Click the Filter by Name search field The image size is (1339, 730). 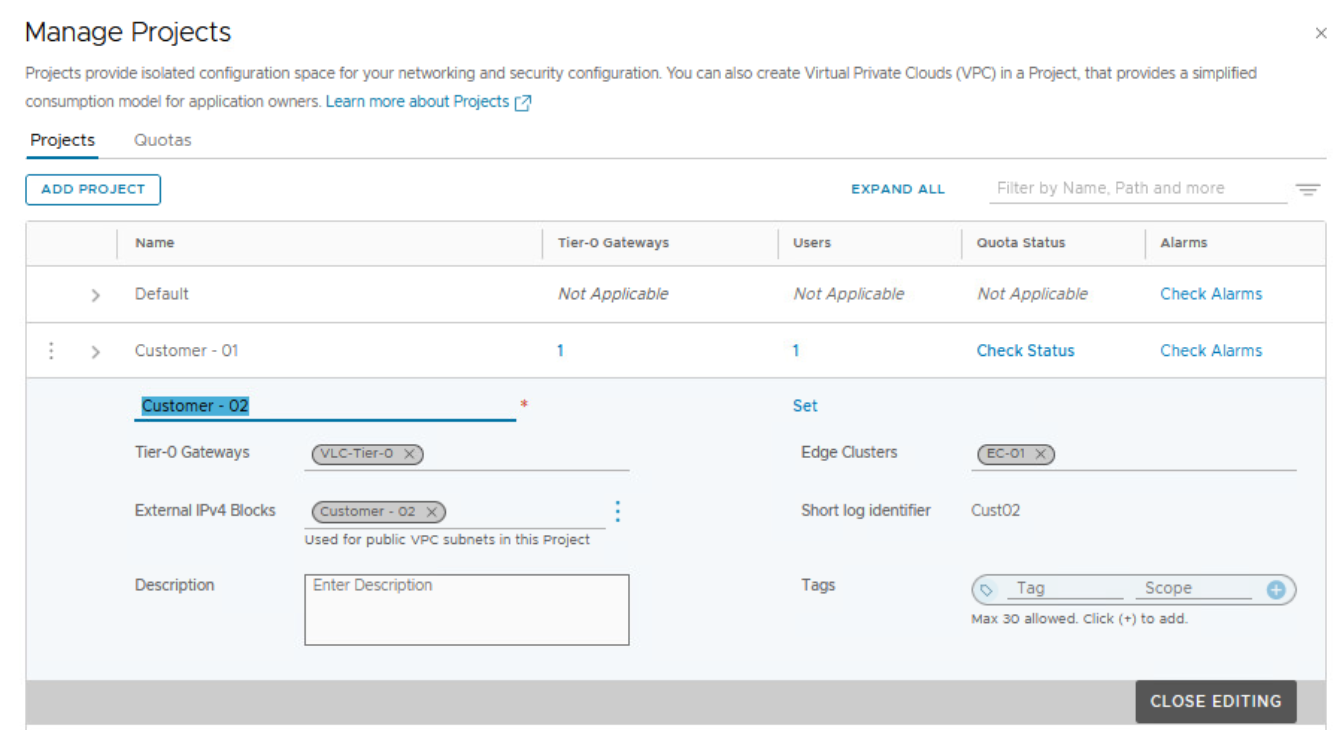(1137, 188)
